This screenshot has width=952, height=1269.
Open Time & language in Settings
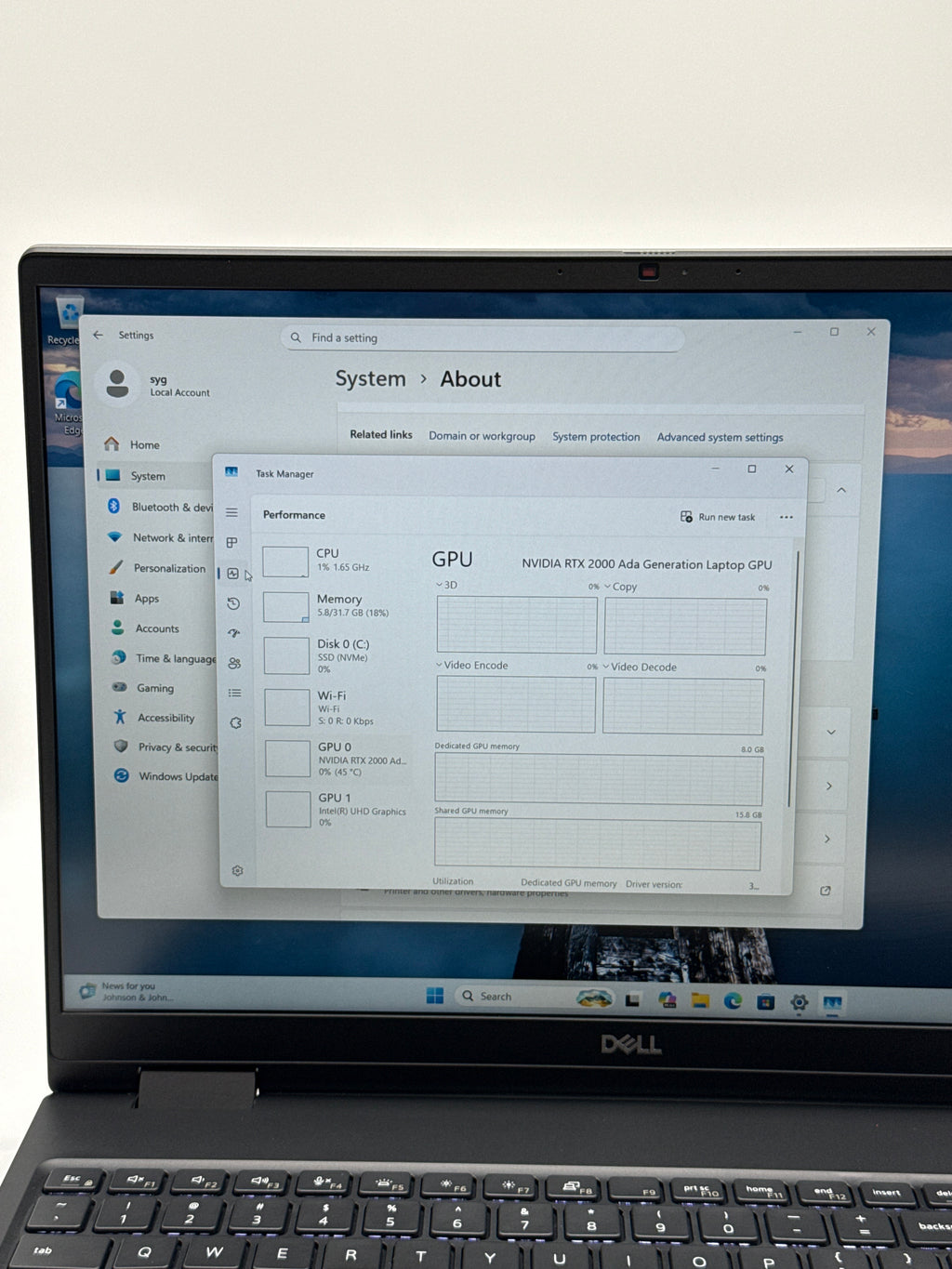164,658
